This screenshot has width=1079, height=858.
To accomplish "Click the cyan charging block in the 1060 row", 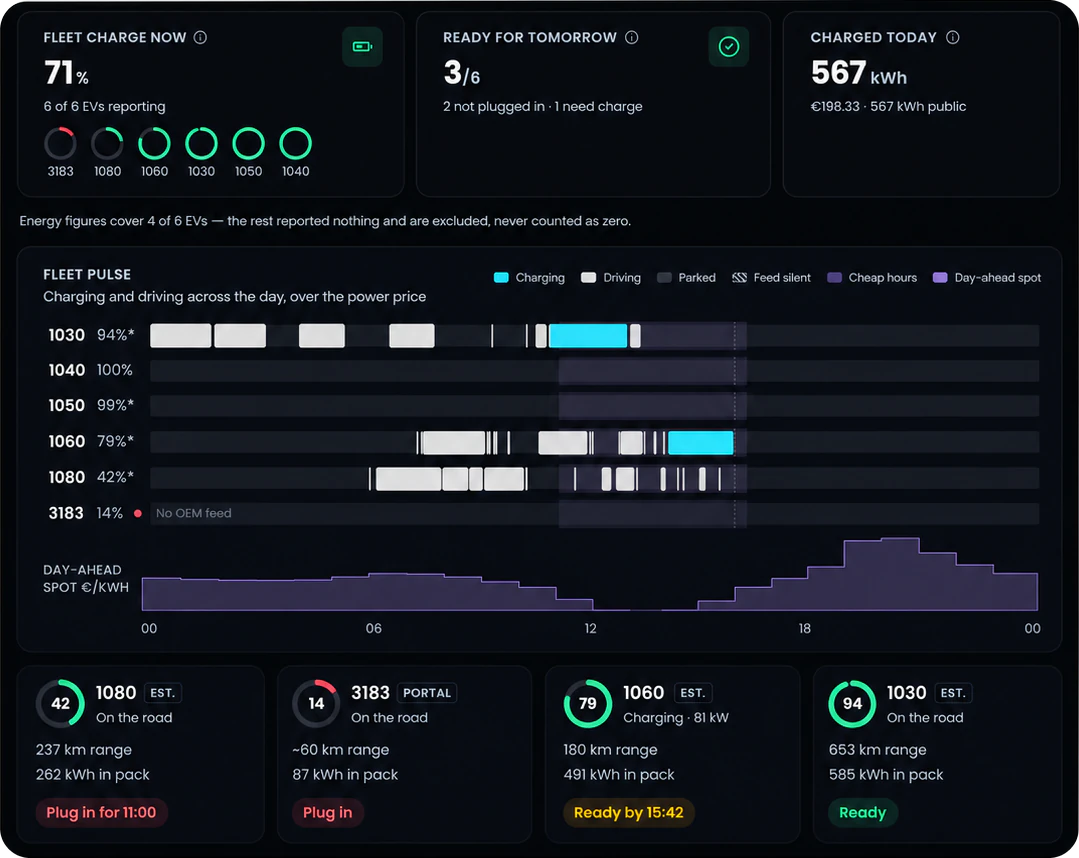I will coord(701,442).
